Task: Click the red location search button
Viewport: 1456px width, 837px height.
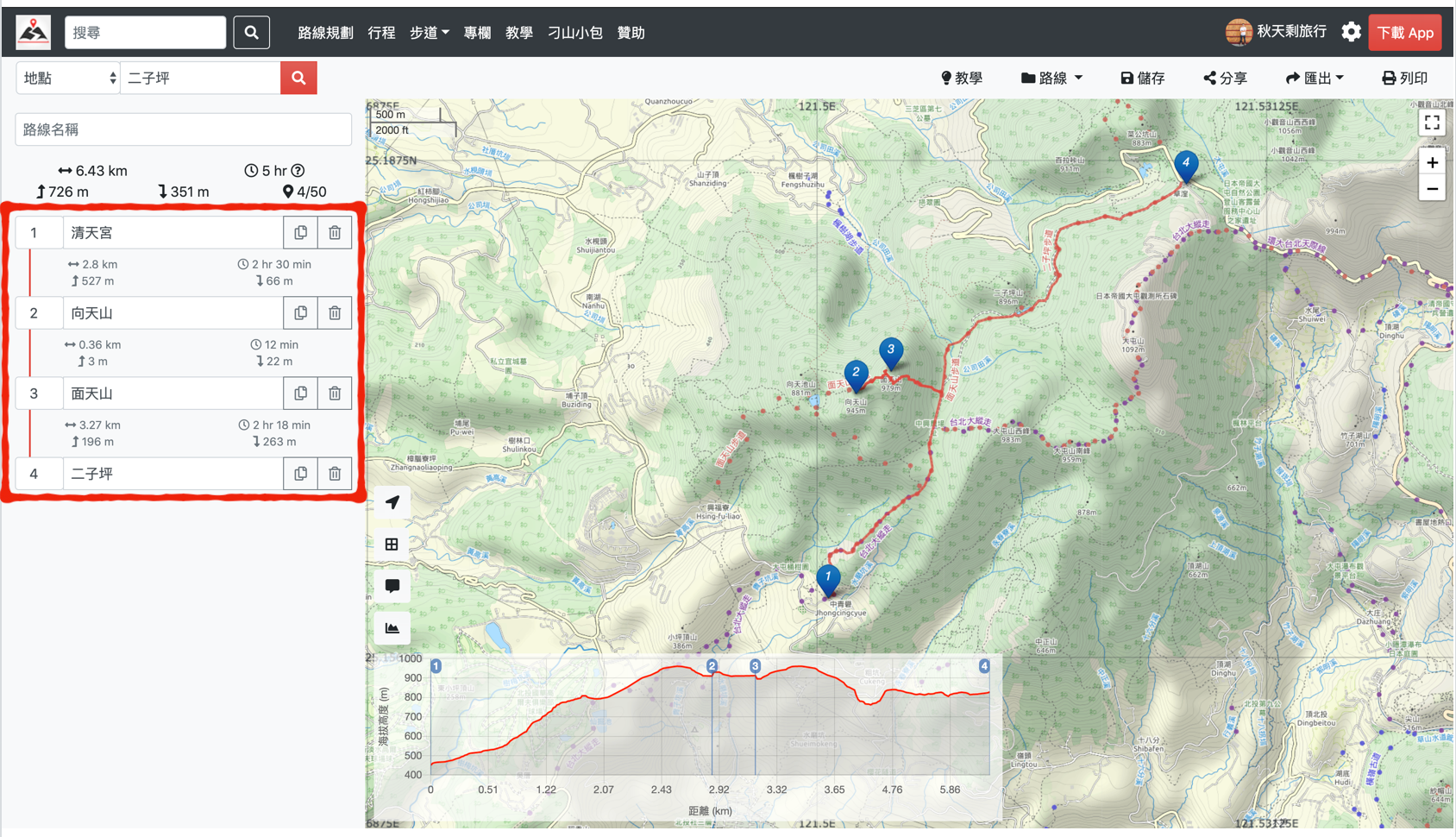Action: pos(298,78)
